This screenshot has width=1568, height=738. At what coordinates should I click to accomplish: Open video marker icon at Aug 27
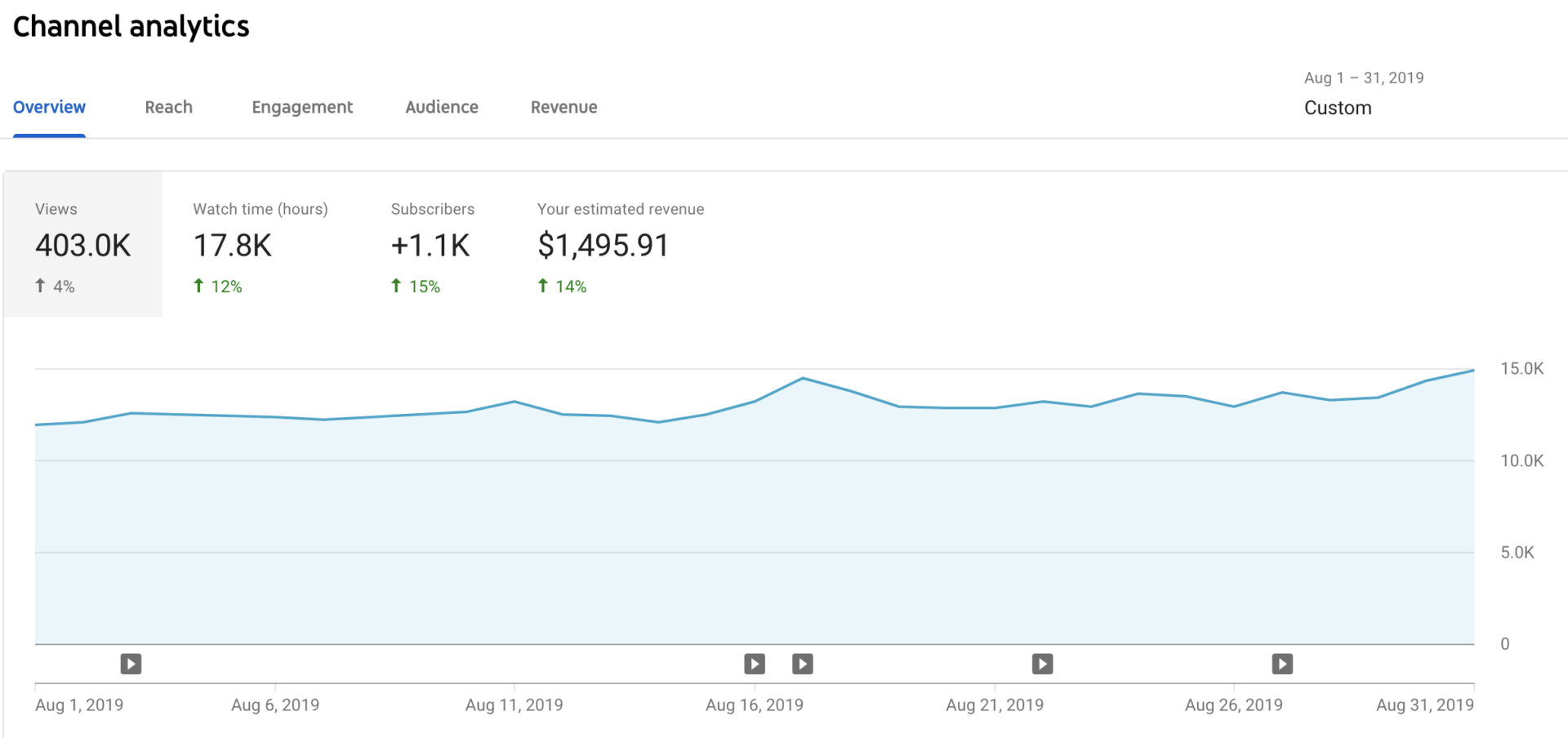pyautogui.click(x=1282, y=664)
